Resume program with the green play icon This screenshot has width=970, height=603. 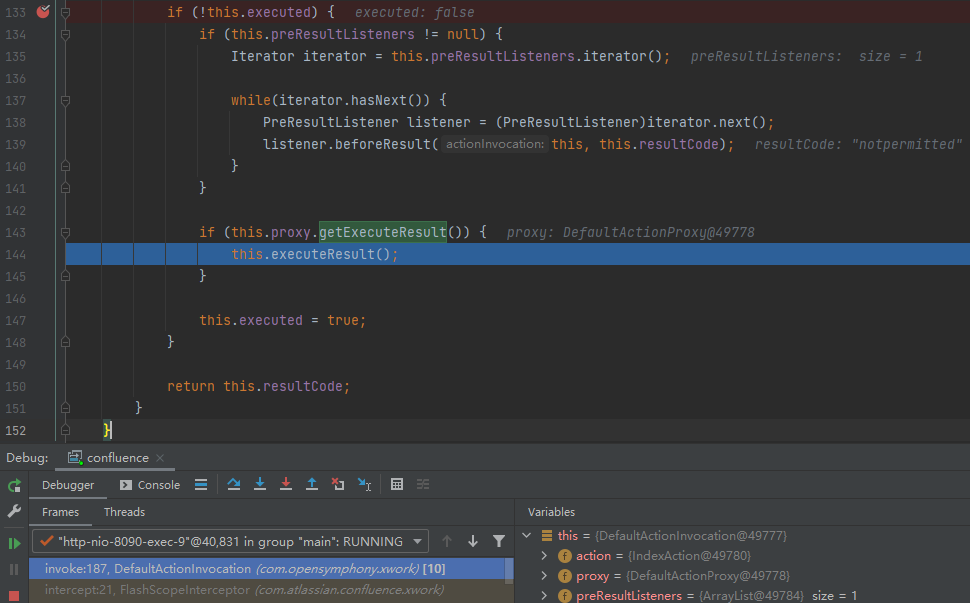(x=14, y=543)
